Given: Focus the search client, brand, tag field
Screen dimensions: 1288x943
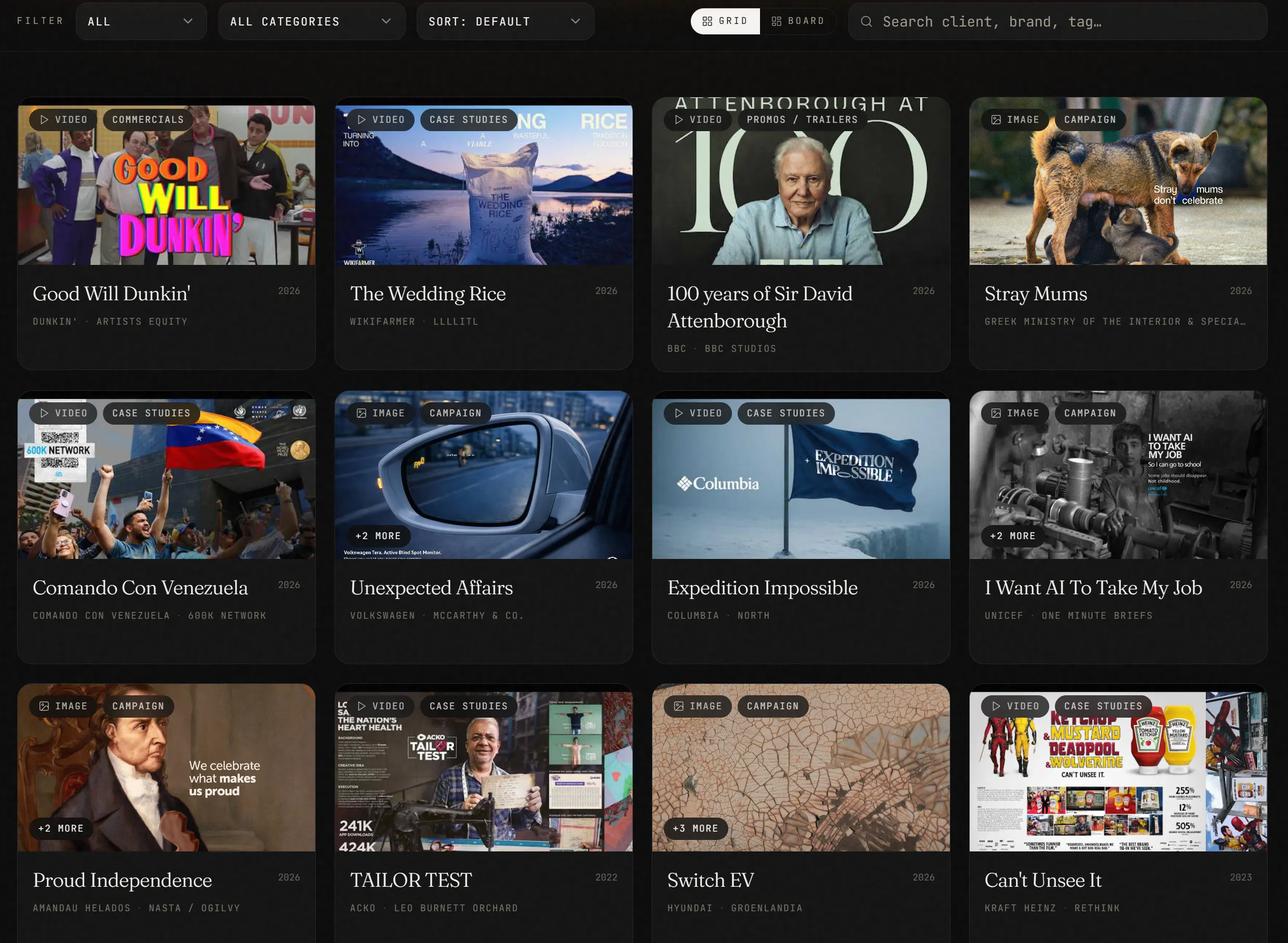Looking at the screenshot, I should [1058, 22].
